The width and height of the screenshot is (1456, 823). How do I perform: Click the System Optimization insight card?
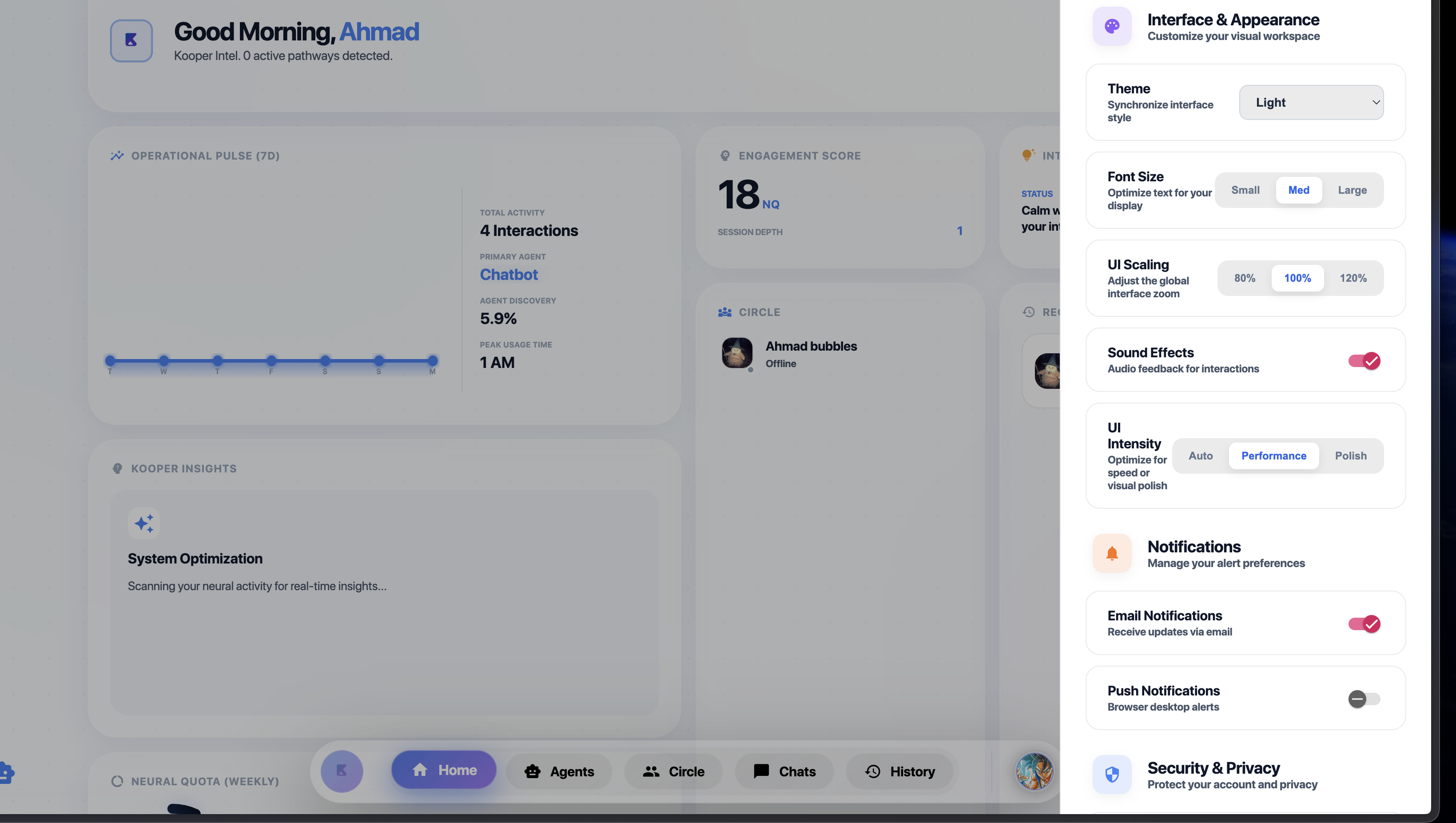click(x=384, y=603)
